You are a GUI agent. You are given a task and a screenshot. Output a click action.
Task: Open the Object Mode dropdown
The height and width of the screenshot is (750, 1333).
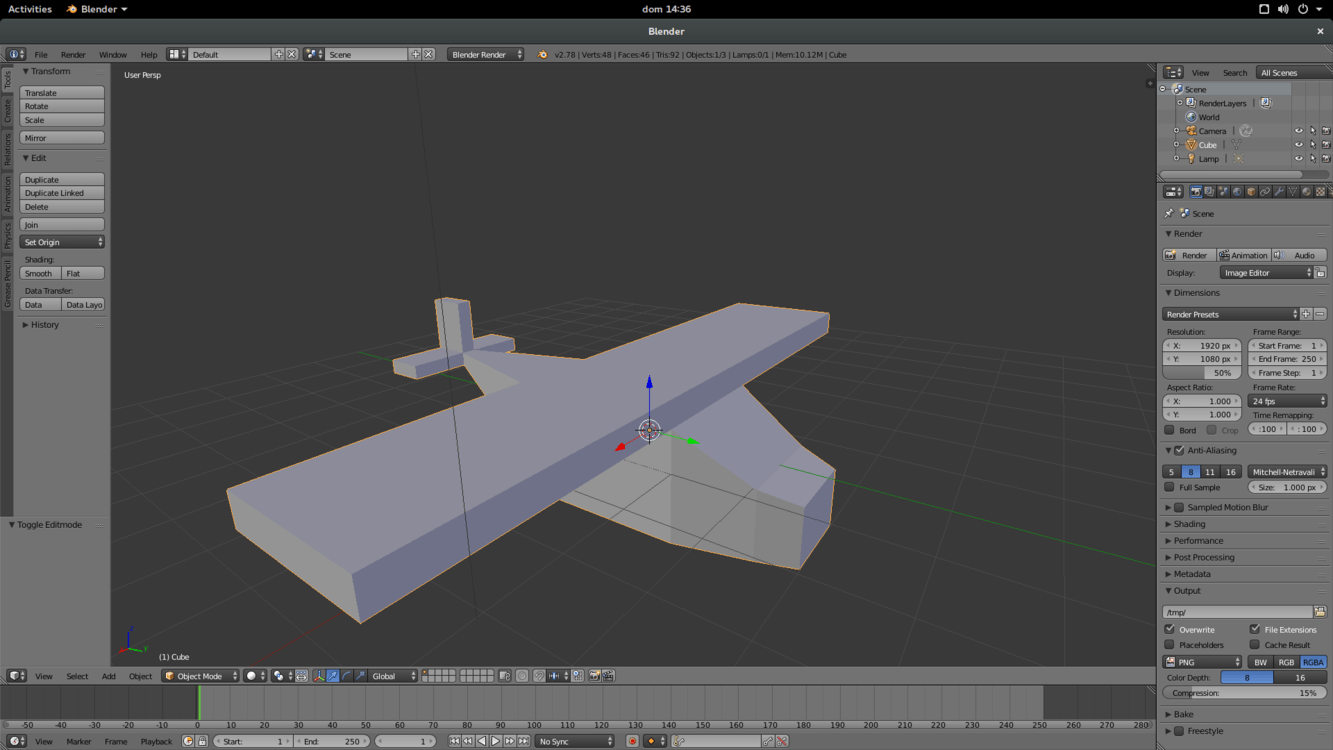(201, 676)
